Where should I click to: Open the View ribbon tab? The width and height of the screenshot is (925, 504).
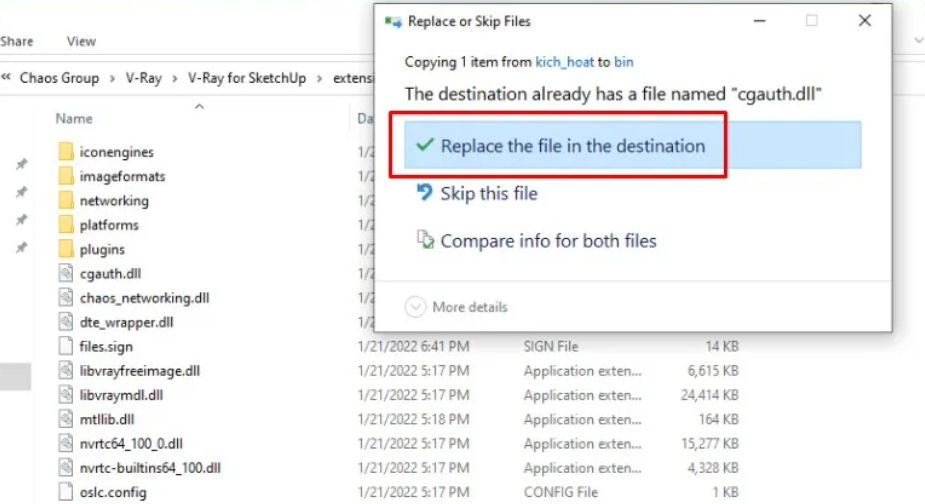(81, 41)
